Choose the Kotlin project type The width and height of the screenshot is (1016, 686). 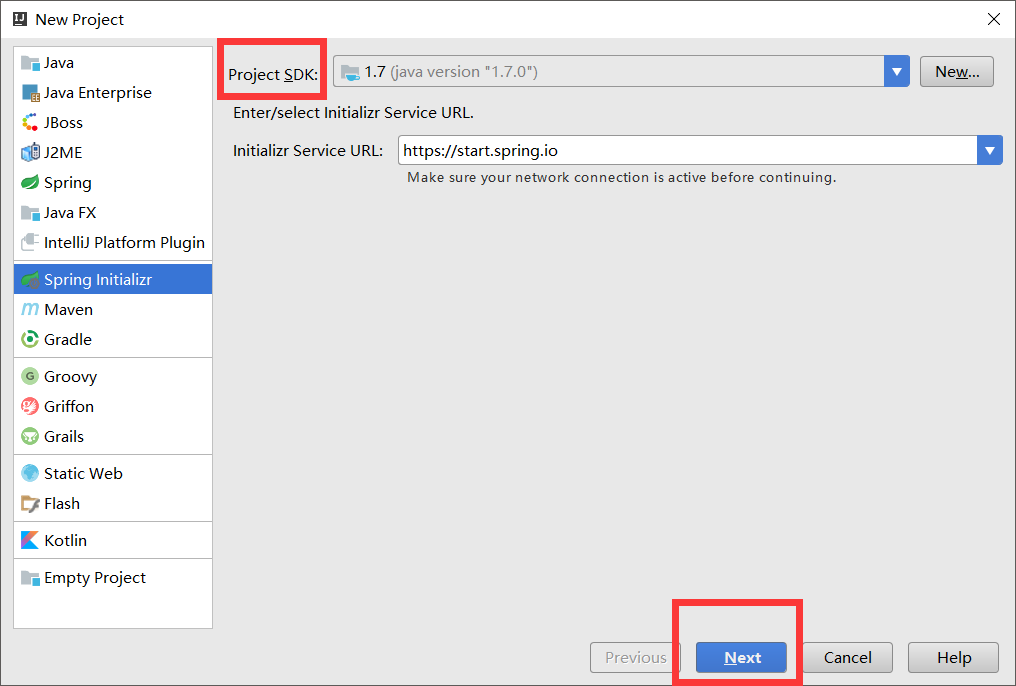coord(113,540)
